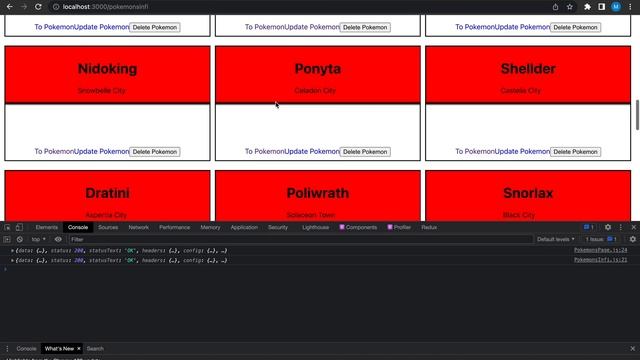This screenshot has height=360, width=640.
Task: Open console settings gear
Action: (x=633, y=239)
